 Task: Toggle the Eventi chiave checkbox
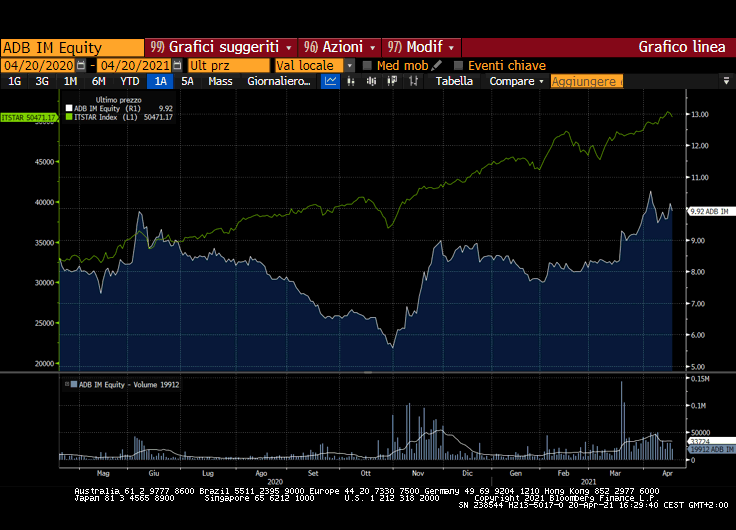pyautogui.click(x=459, y=65)
